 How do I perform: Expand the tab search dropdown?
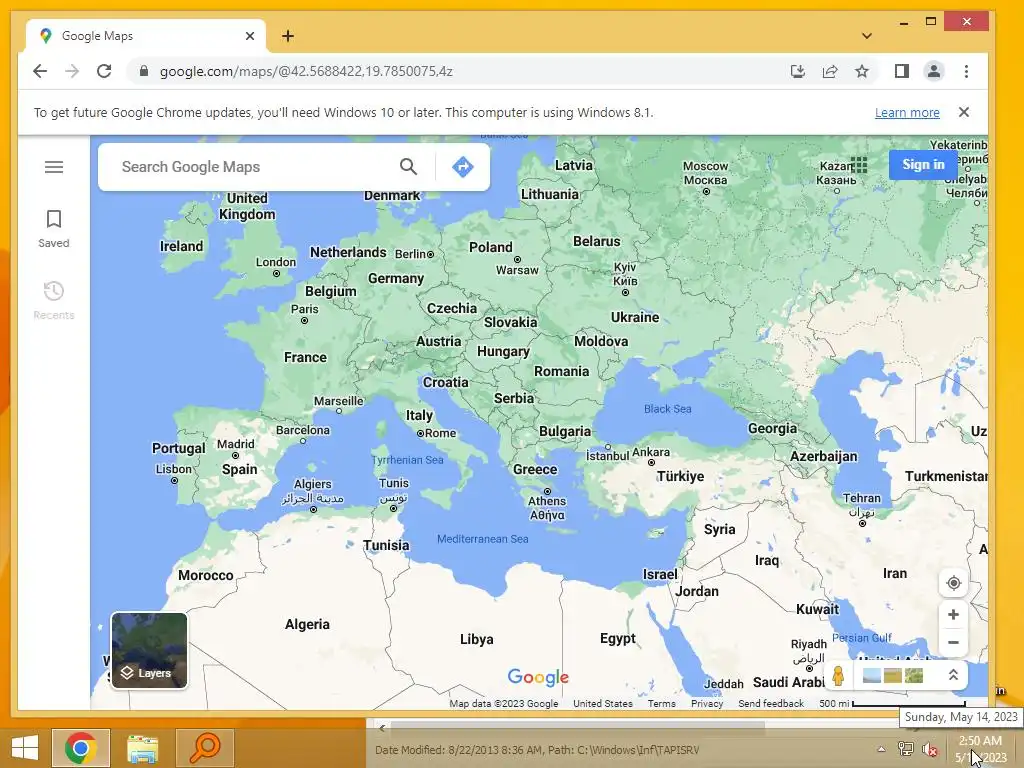pyautogui.click(x=867, y=36)
